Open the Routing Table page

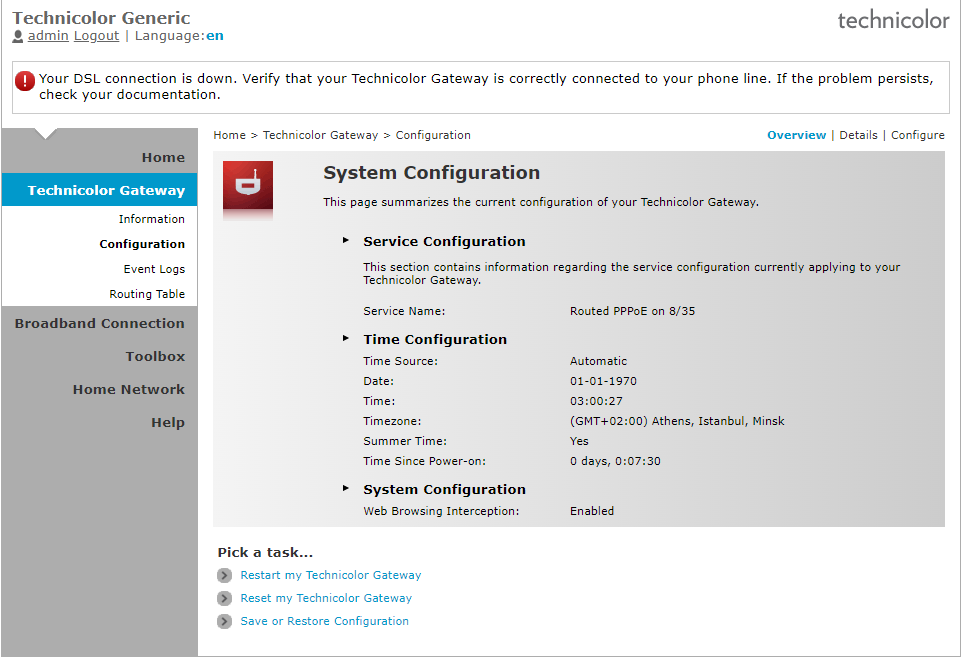pyautogui.click(x=147, y=294)
